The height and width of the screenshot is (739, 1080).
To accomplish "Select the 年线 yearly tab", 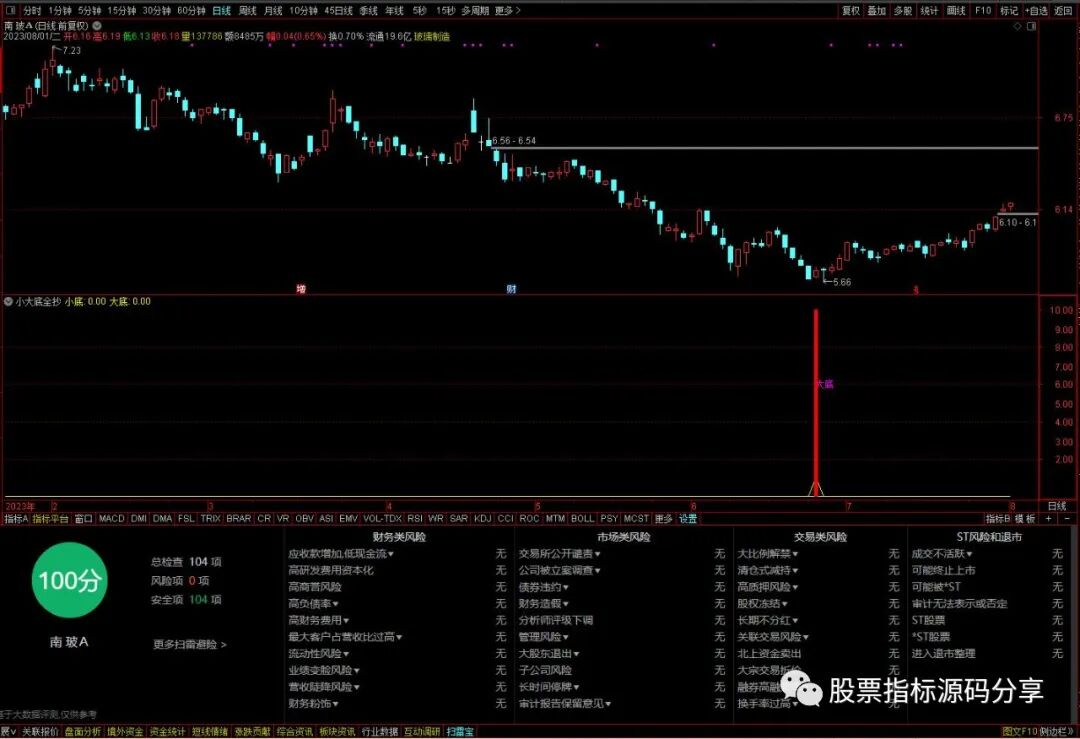I will point(394,10).
